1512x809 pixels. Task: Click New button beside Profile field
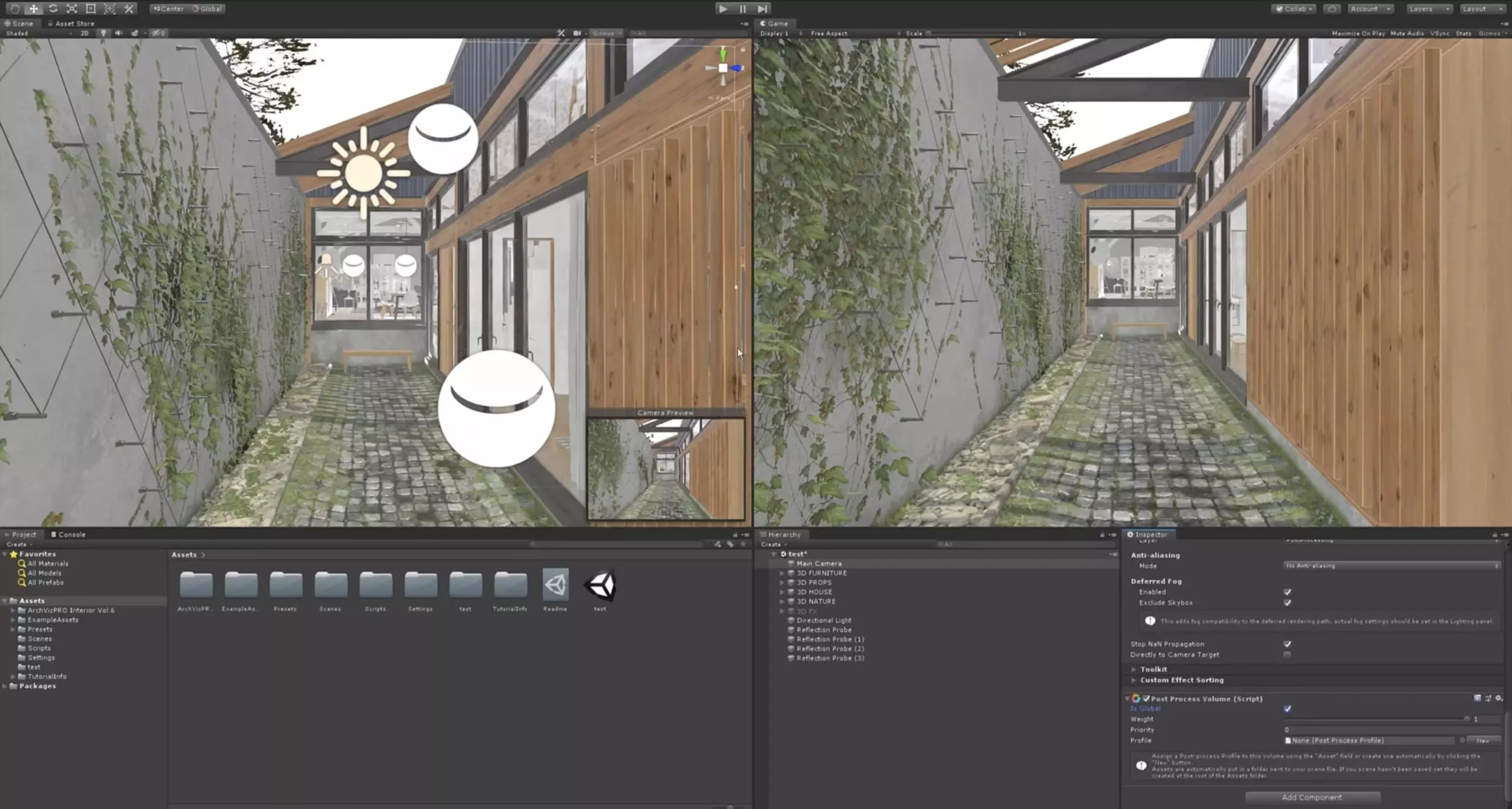(x=1483, y=740)
